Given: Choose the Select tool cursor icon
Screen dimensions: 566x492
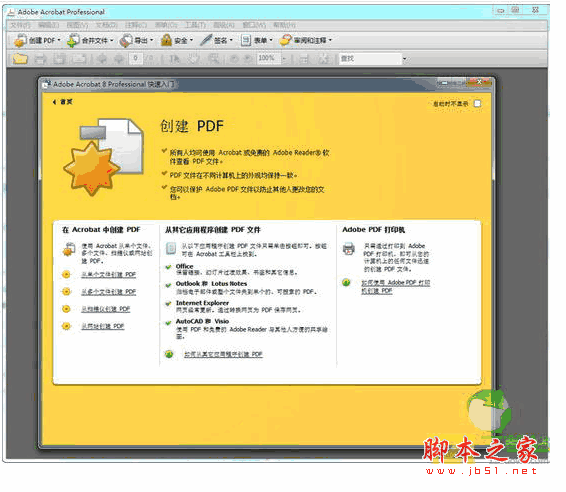Looking at the screenshot, I should tap(175, 58).
